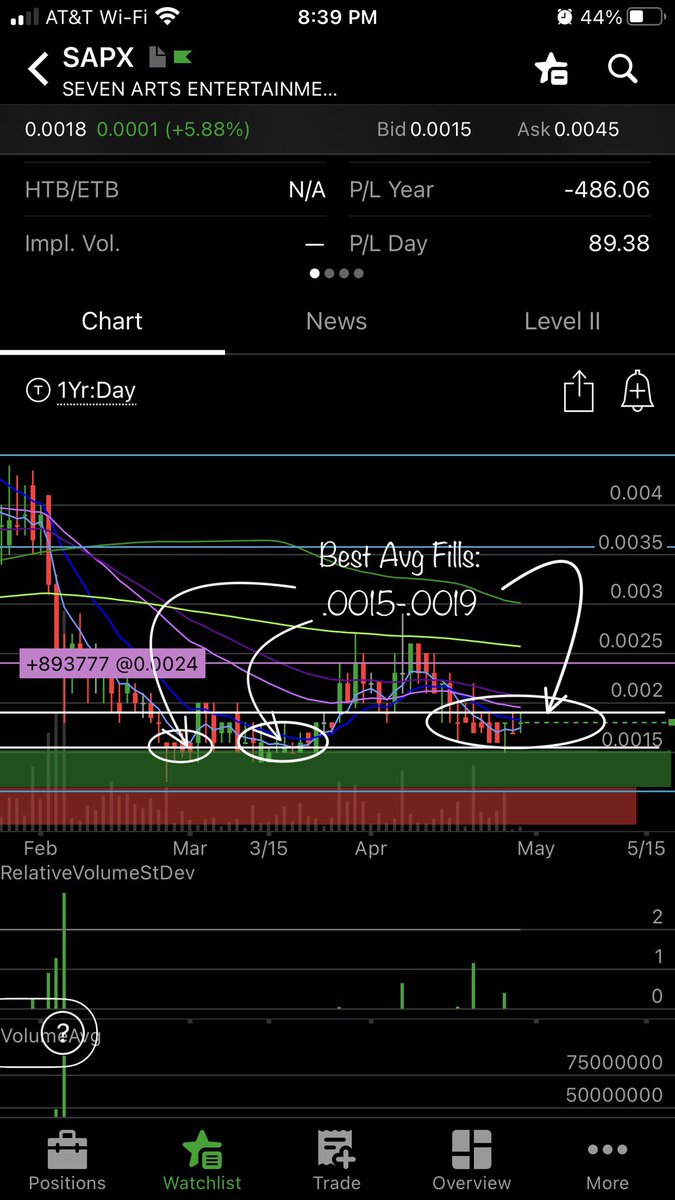Tap the Bid 0.0015 quote
Viewport: 675px width, 1200px height.
424,129
